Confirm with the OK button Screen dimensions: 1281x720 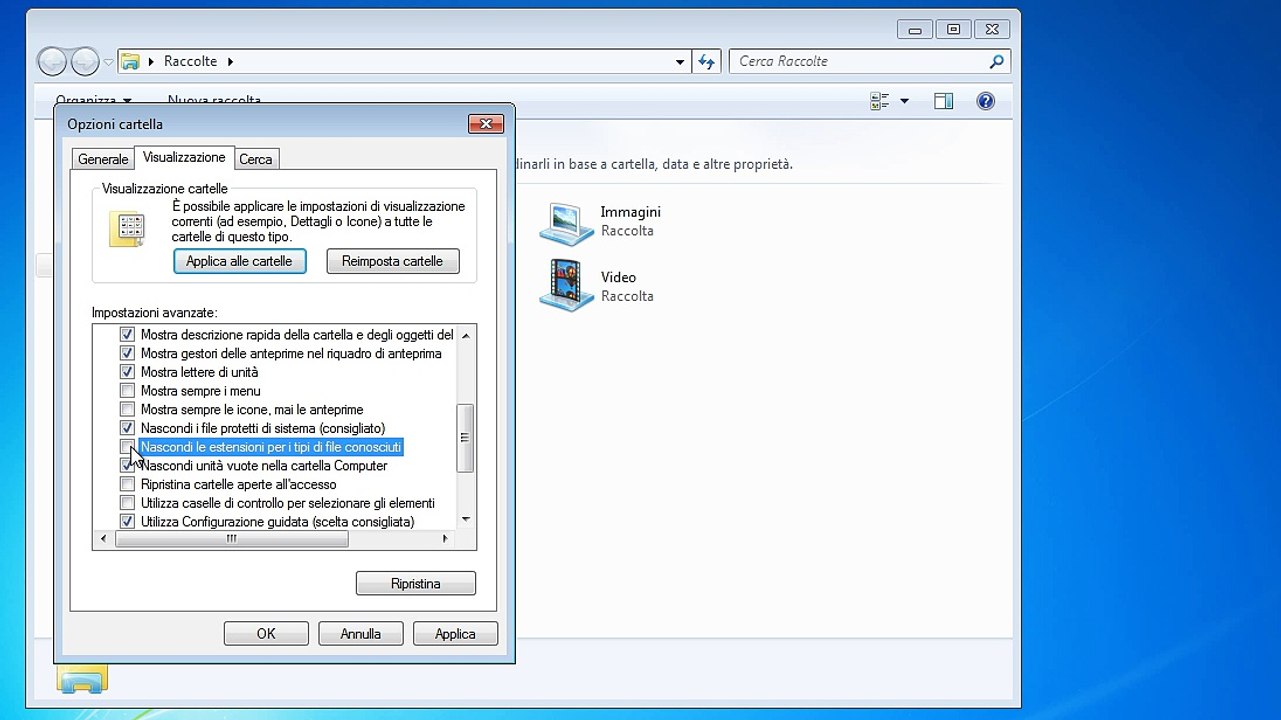[266, 634]
